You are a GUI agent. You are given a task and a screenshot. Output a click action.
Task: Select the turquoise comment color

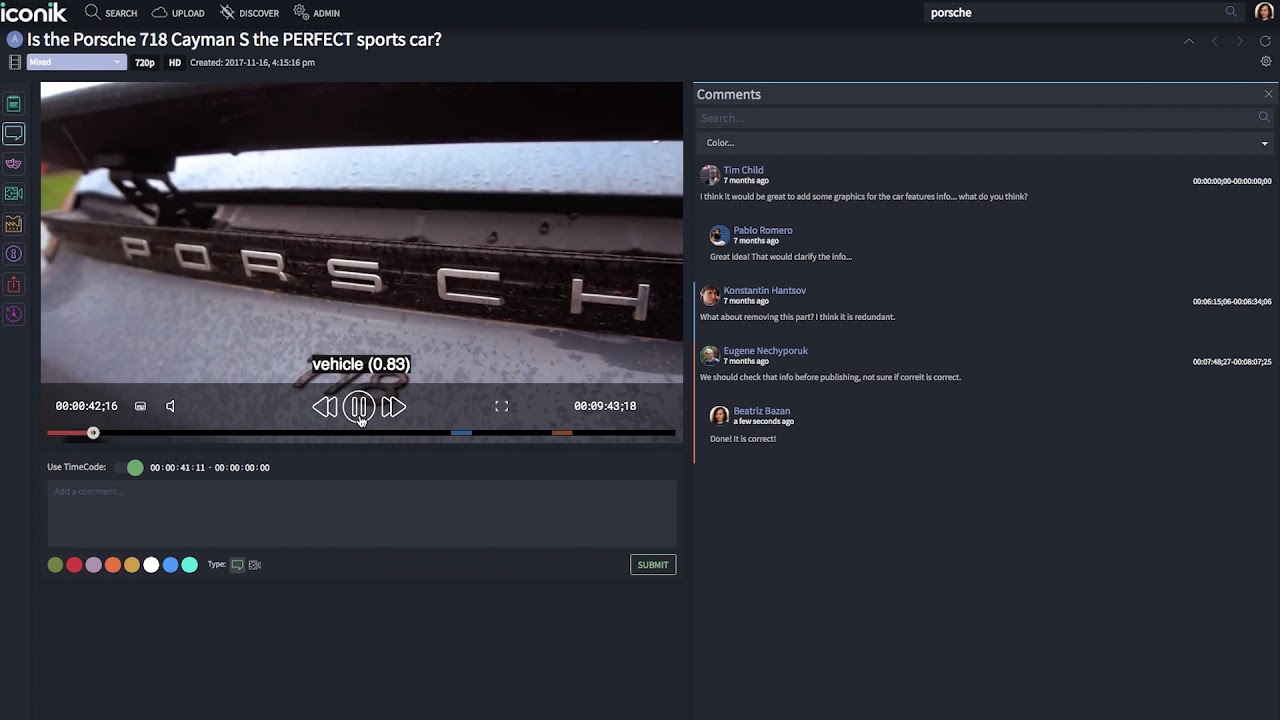tap(189, 565)
